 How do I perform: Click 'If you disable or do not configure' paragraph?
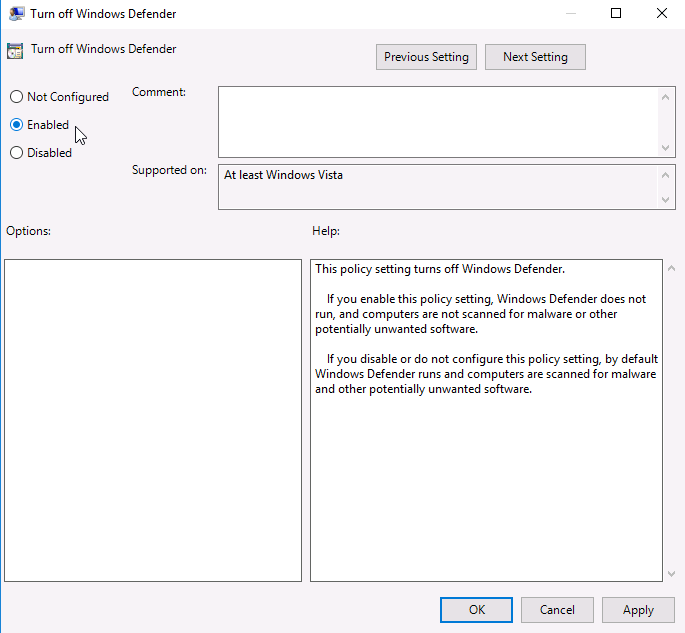pos(486,374)
